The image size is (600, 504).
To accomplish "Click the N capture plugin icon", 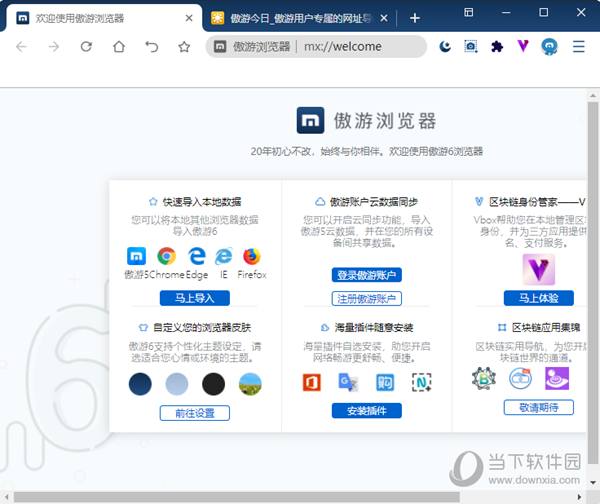I will pyautogui.click(x=422, y=383).
